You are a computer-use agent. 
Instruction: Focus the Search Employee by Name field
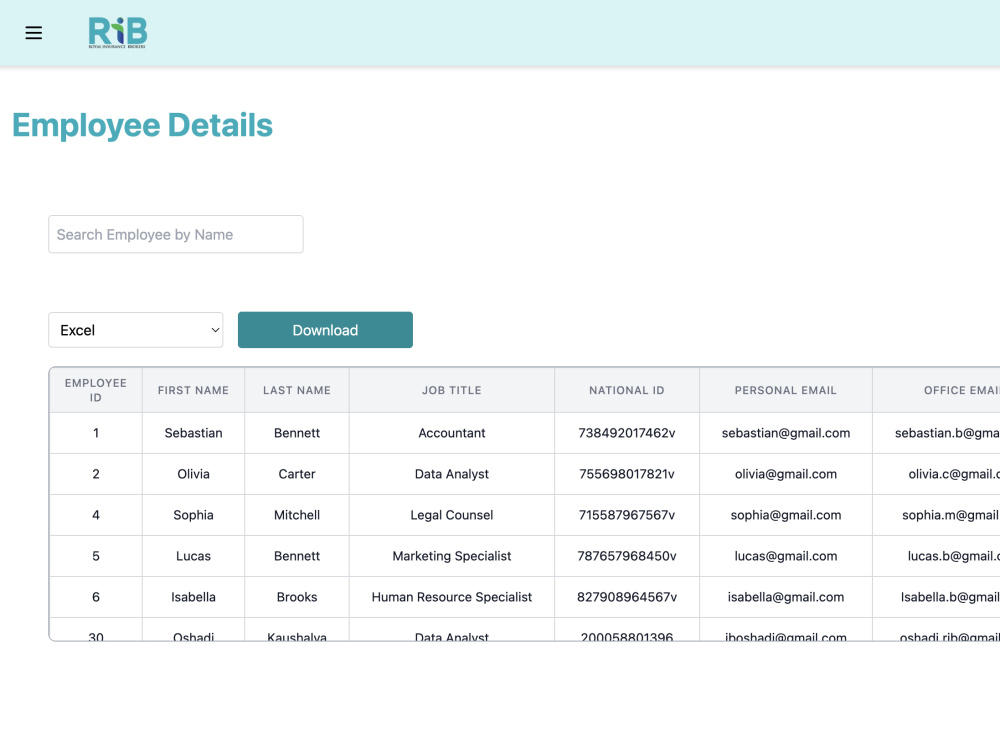pos(176,234)
